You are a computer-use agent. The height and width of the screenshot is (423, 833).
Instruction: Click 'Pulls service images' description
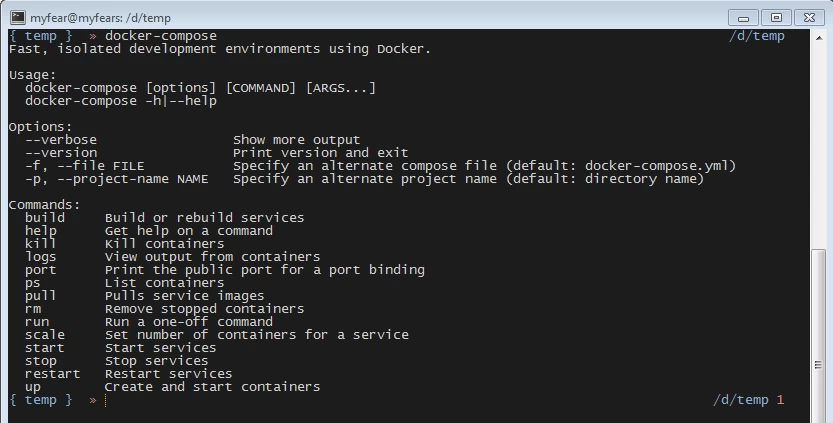coord(184,296)
